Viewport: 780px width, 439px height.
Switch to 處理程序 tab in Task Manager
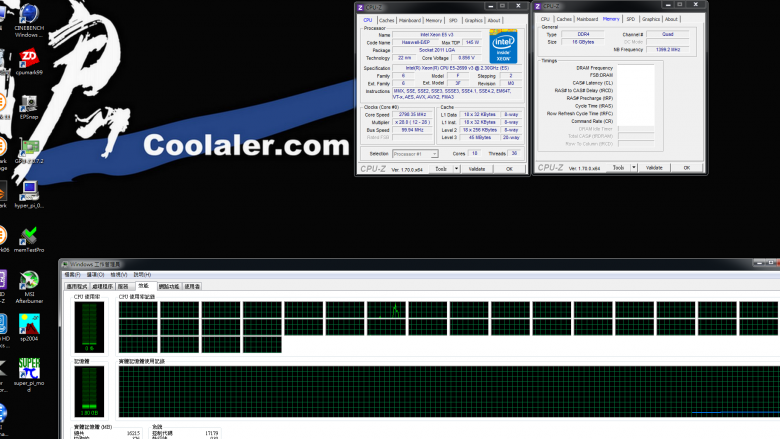pyautogui.click(x=102, y=286)
